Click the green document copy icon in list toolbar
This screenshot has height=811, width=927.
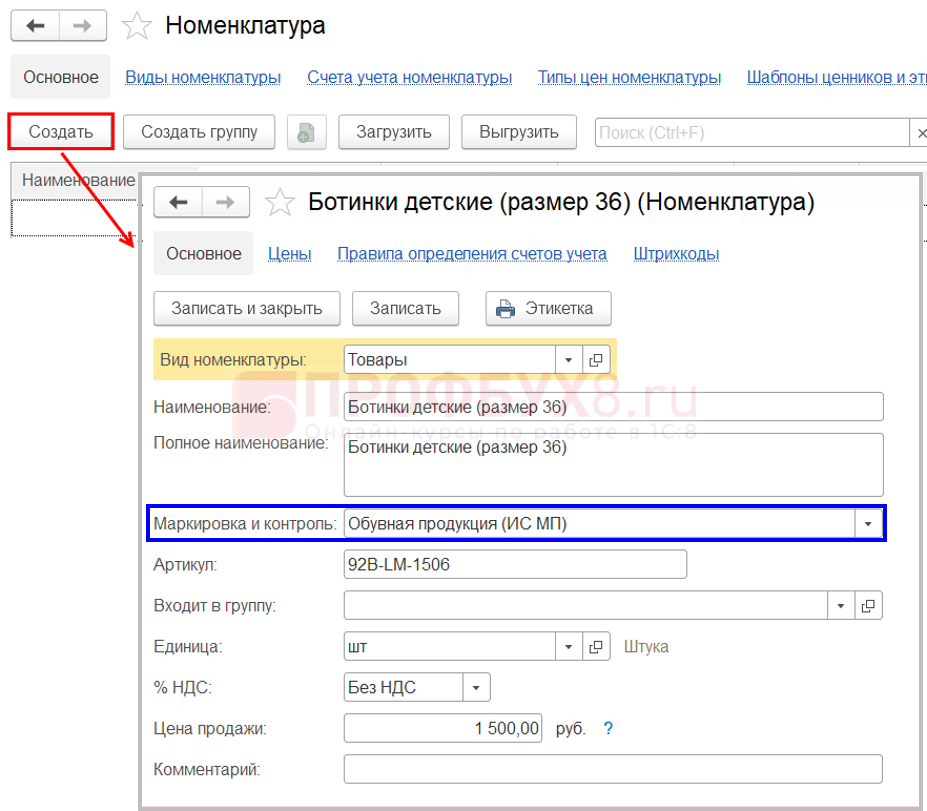point(307,132)
